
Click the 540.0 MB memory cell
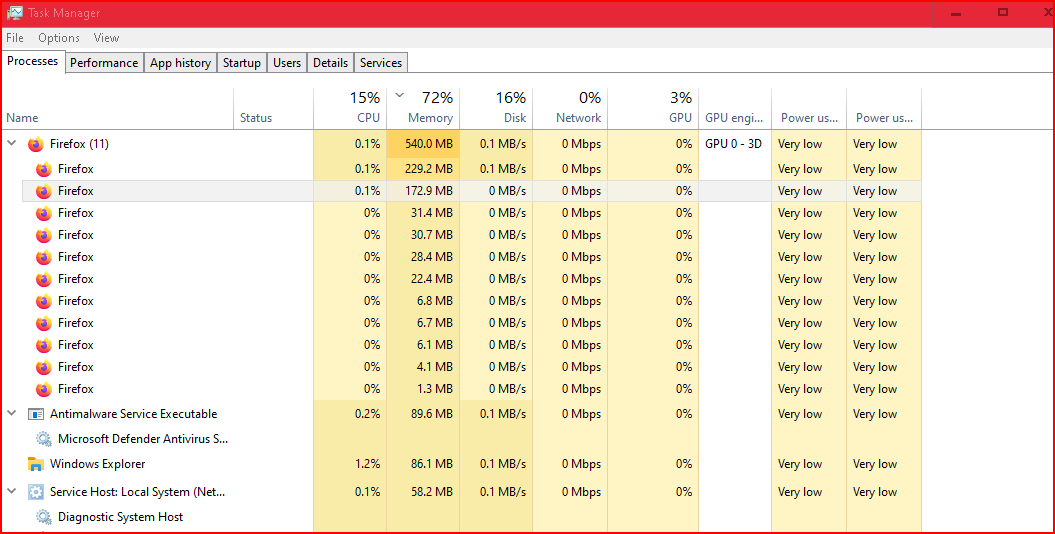(x=423, y=144)
